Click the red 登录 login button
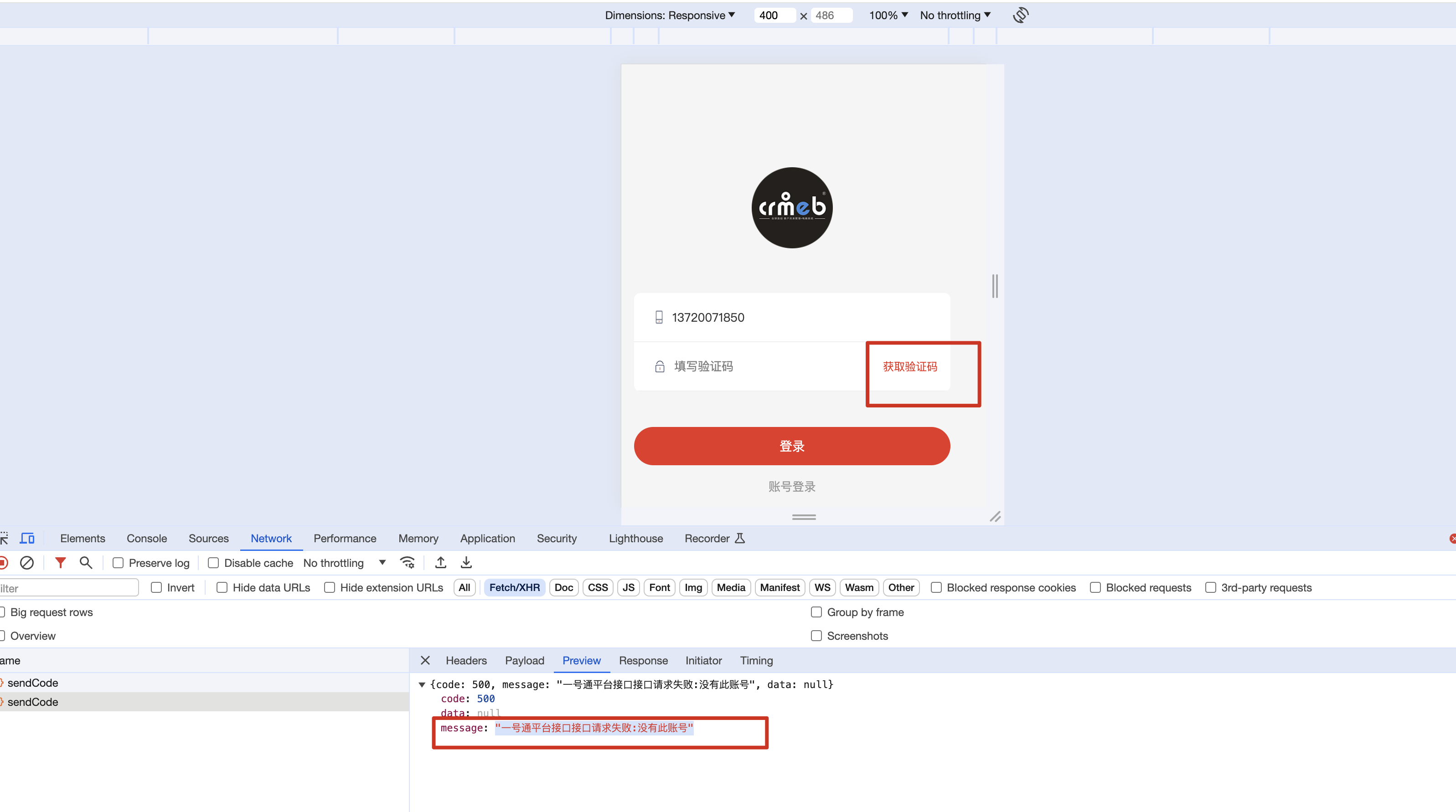The width and height of the screenshot is (1456, 812). click(x=792, y=446)
